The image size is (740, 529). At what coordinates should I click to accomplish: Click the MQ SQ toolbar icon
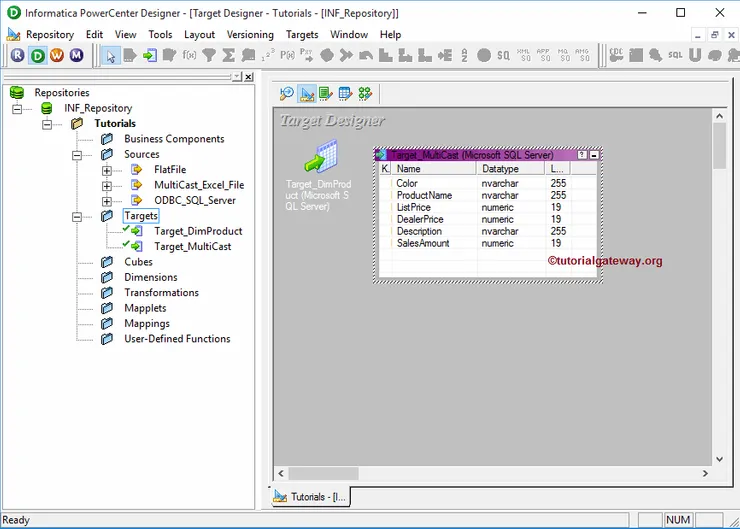563,55
